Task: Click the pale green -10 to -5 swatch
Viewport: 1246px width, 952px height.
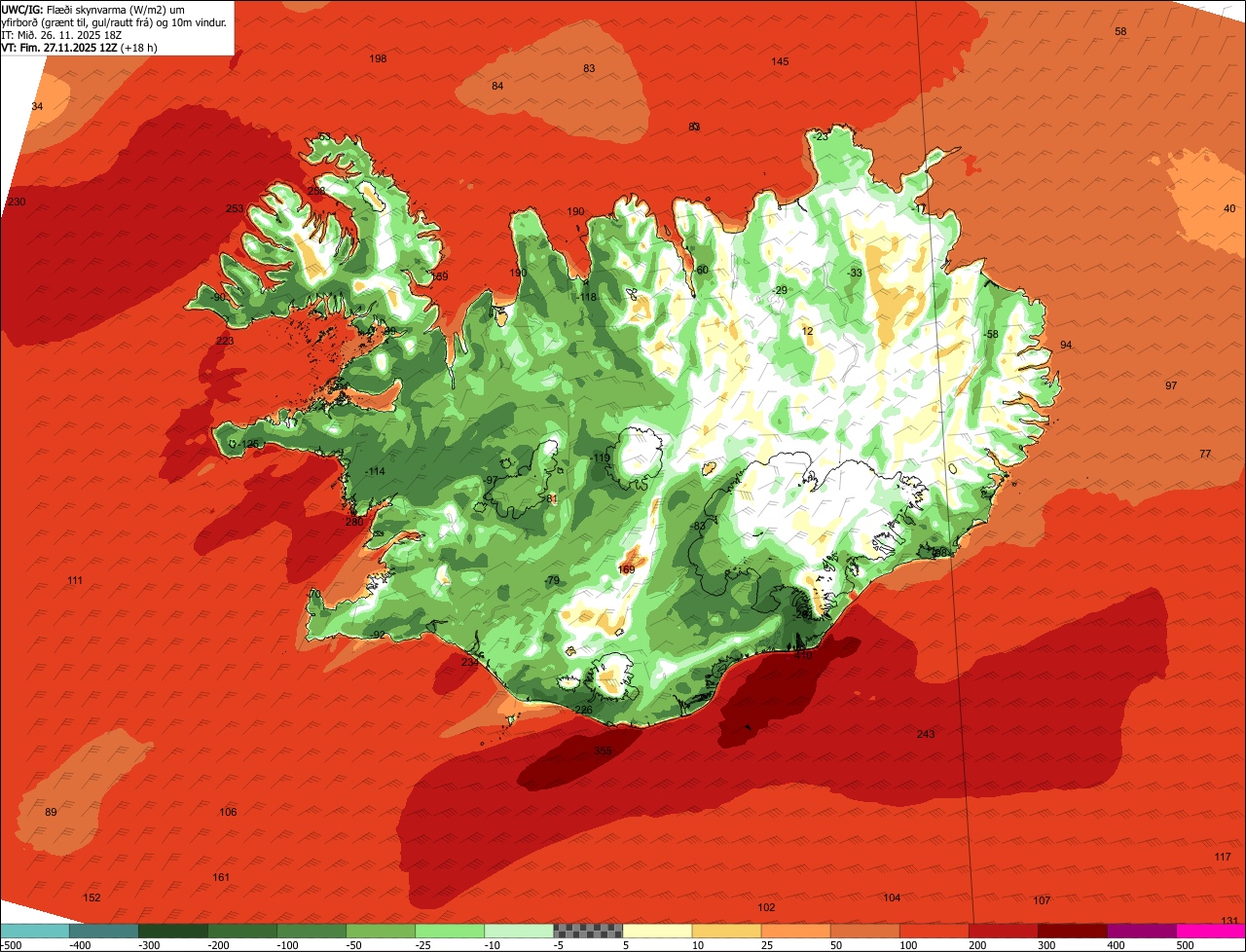Action: tap(518, 931)
